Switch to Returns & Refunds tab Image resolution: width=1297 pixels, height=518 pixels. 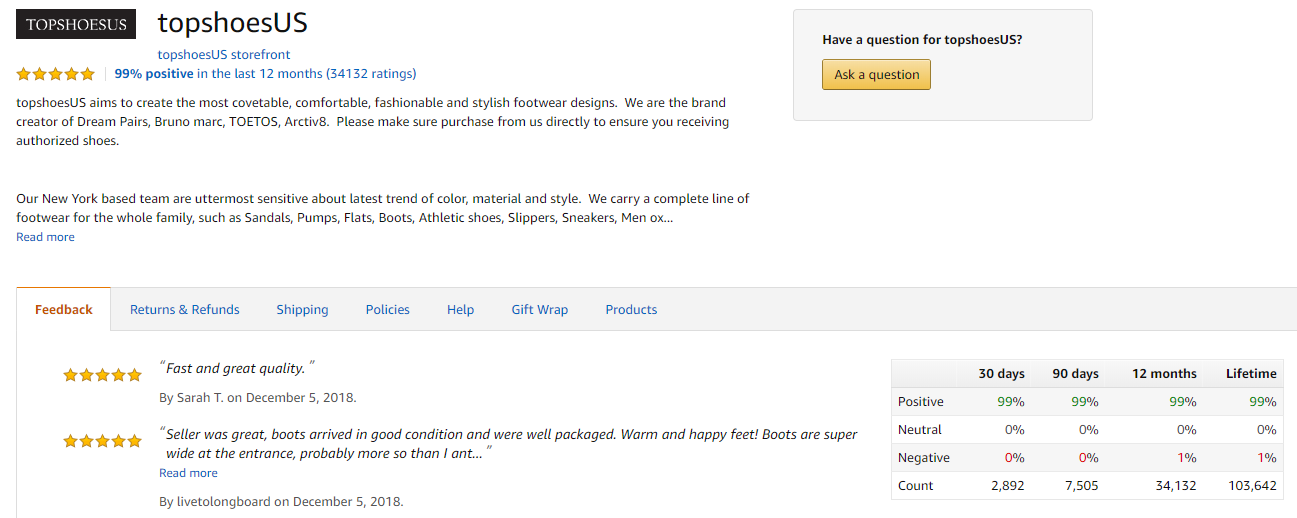185,309
